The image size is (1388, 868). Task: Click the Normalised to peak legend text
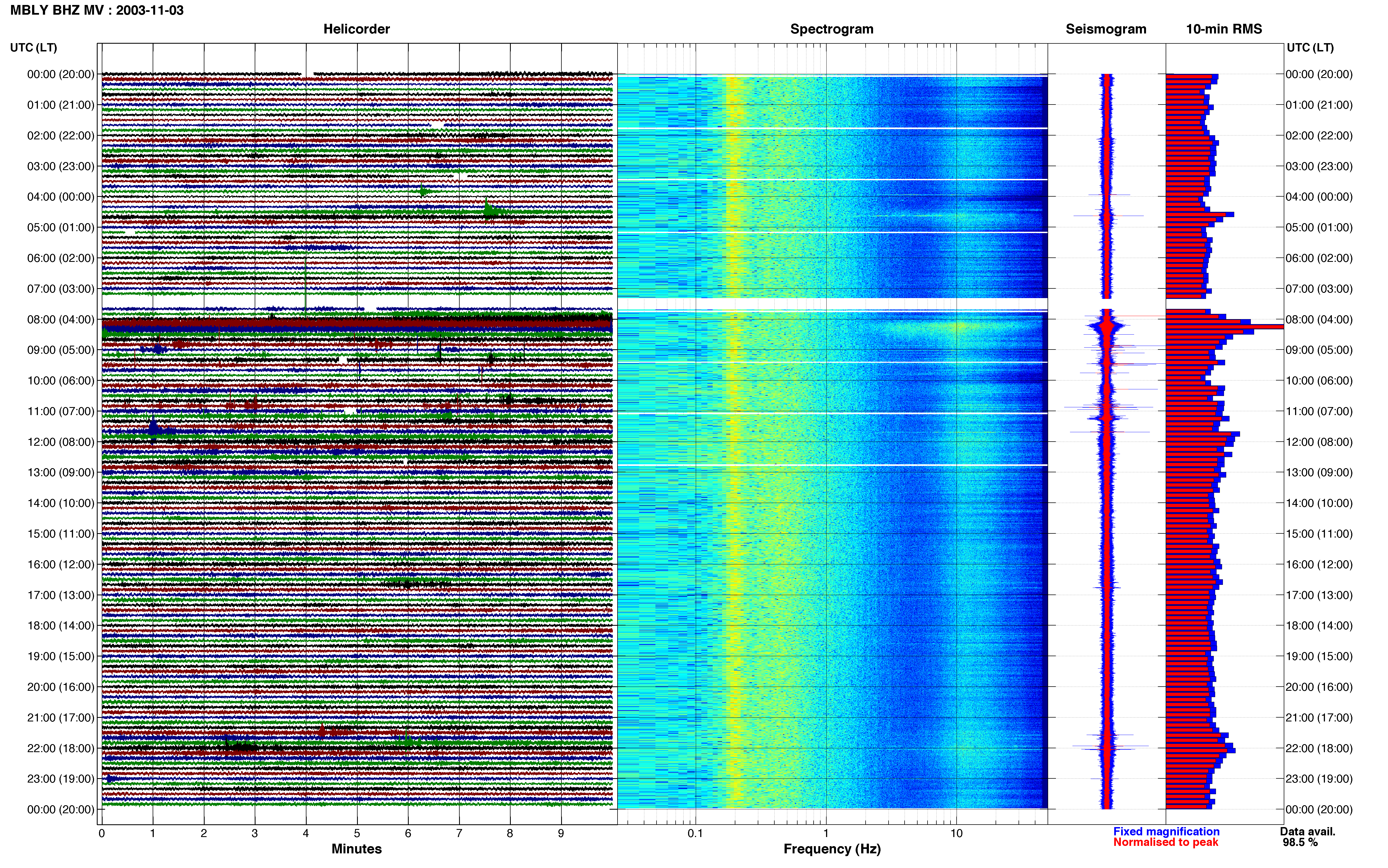point(1165,842)
